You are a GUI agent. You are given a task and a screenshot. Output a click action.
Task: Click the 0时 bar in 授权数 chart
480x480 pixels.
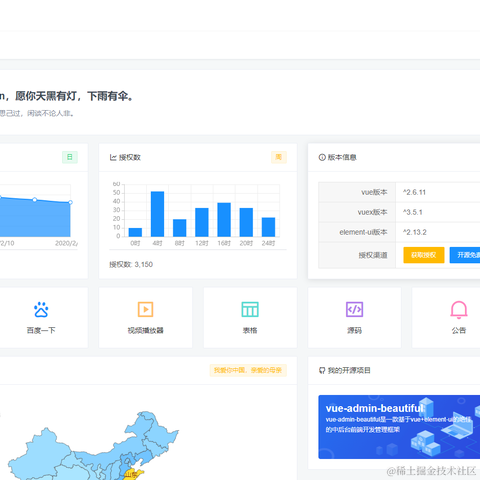pos(135,232)
